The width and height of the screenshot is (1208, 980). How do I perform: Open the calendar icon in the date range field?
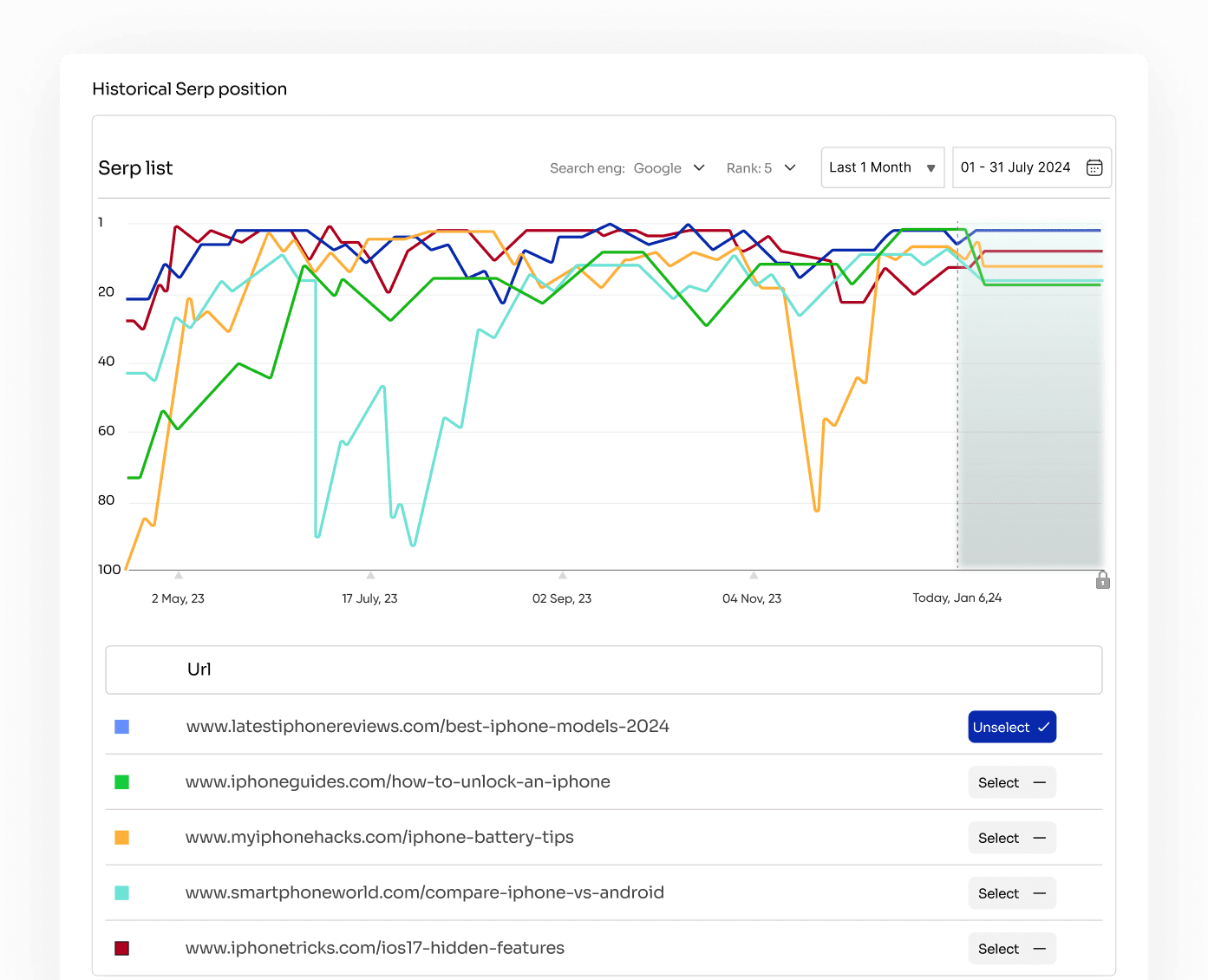tap(1094, 167)
